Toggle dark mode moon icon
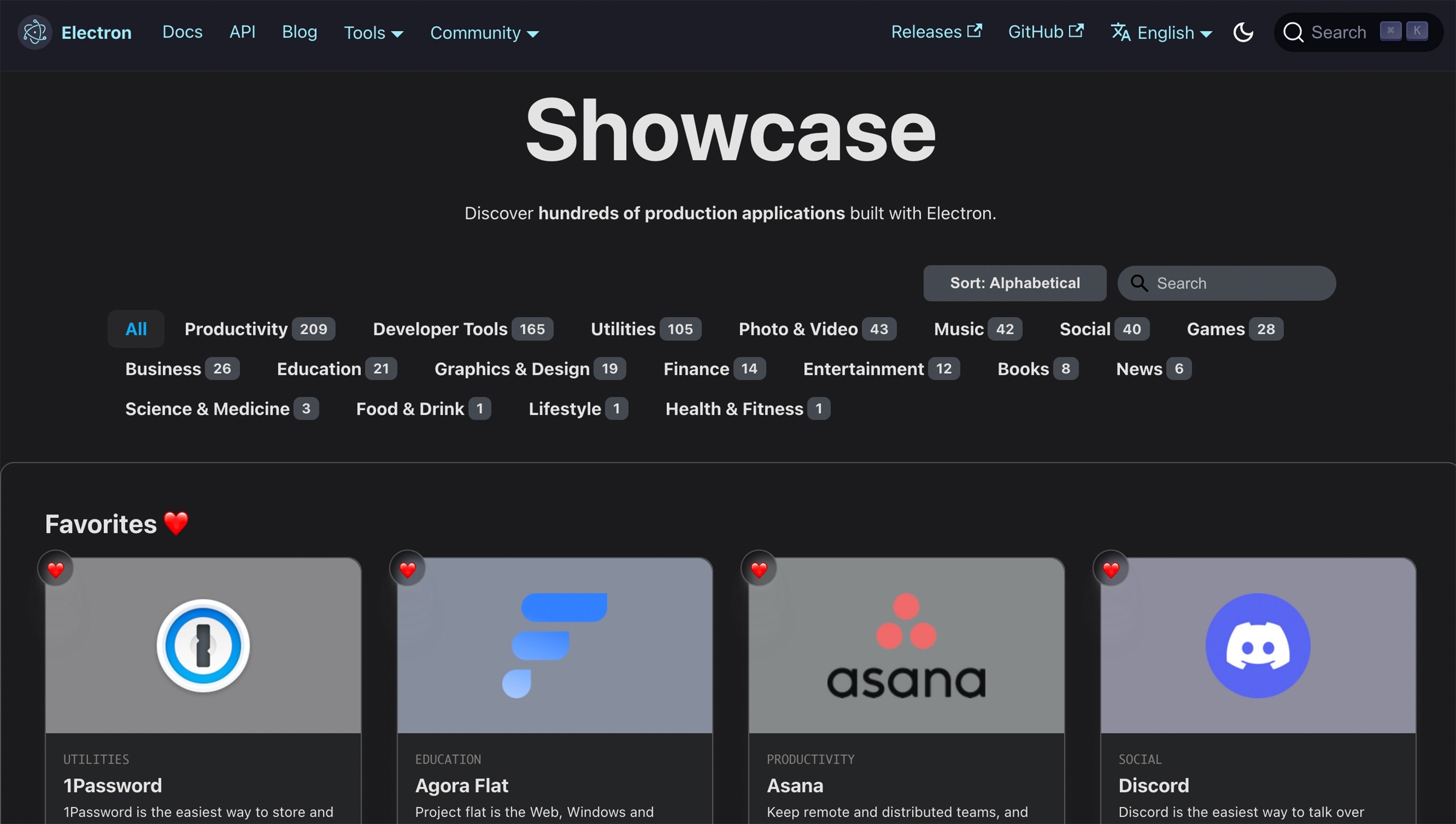The image size is (1456, 824). pos(1243,32)
